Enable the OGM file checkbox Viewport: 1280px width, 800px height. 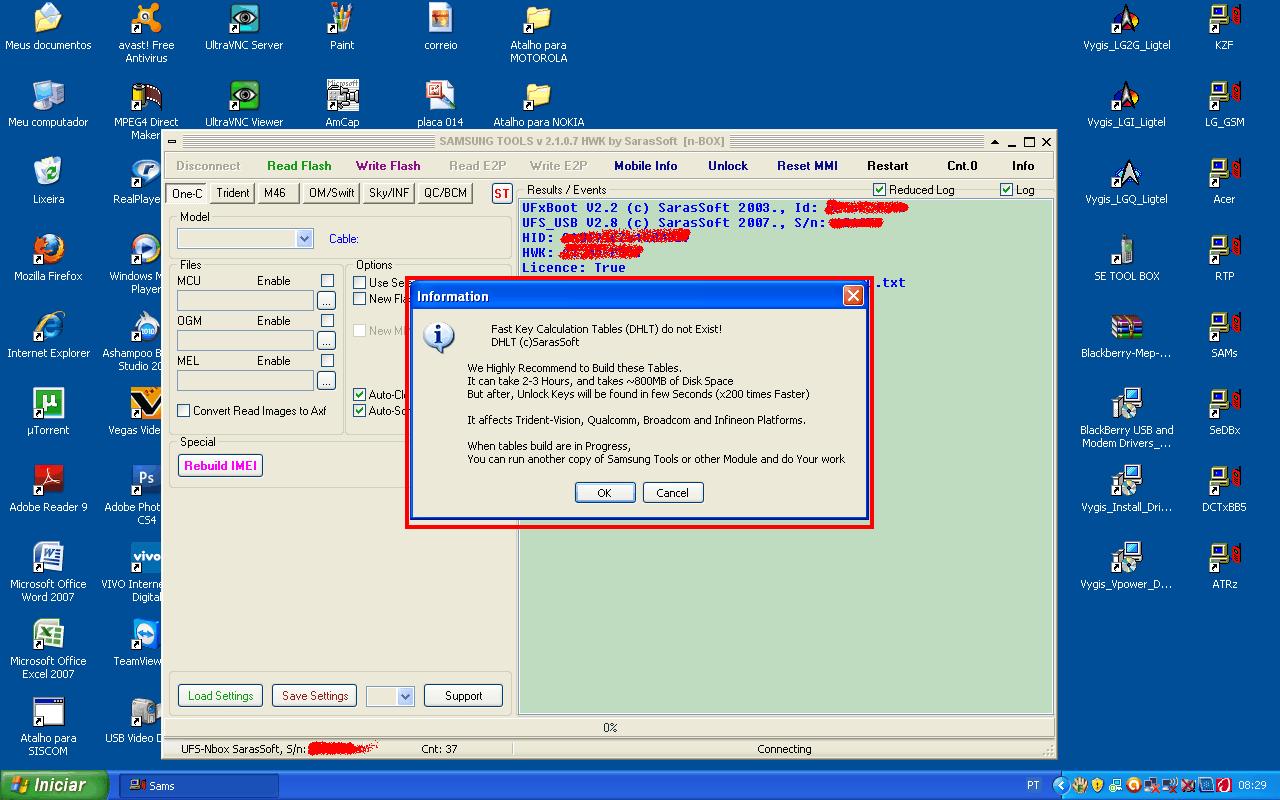tap(327, 321)
